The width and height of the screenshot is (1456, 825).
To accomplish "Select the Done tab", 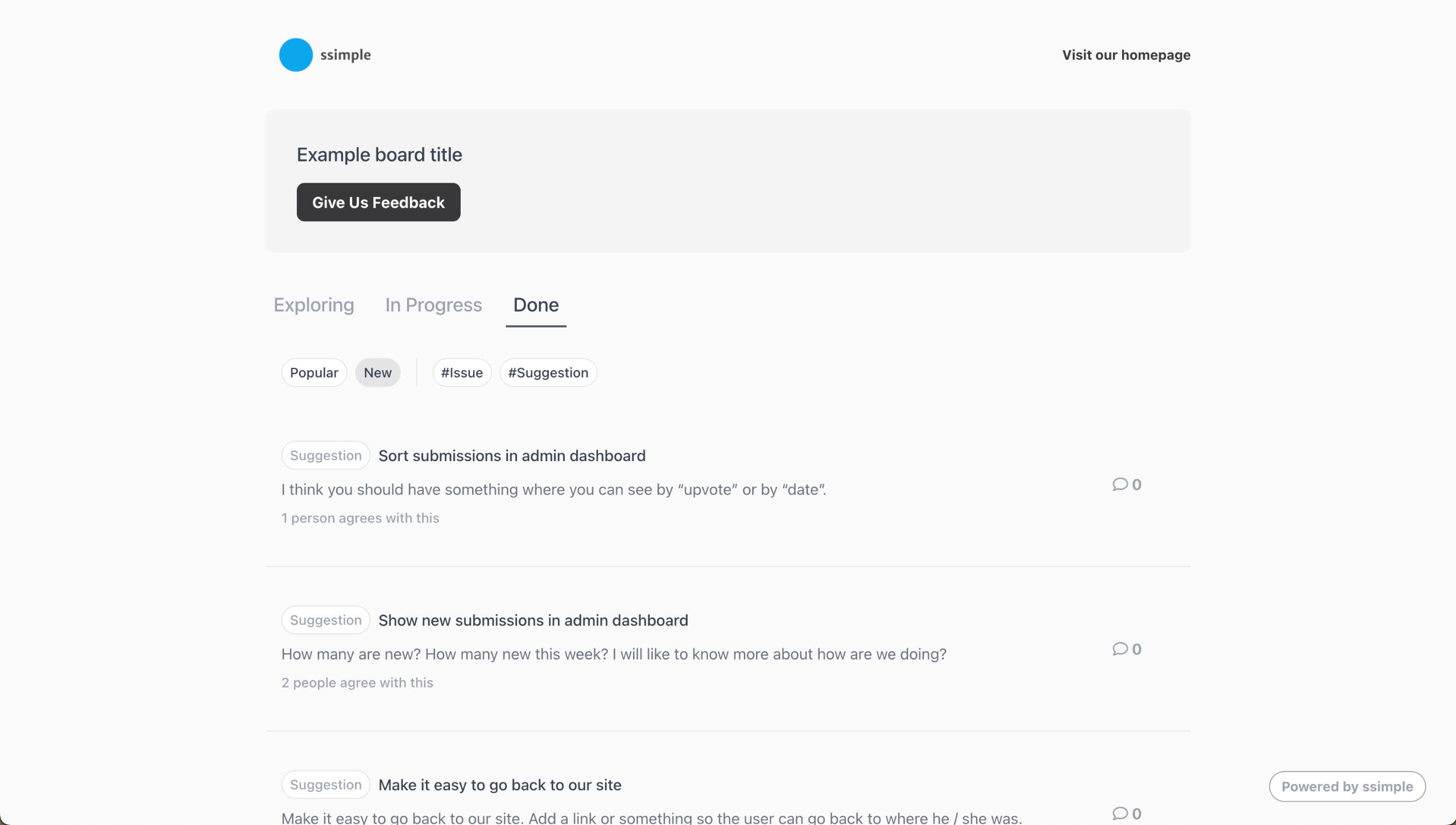I will tap(536, 305).
